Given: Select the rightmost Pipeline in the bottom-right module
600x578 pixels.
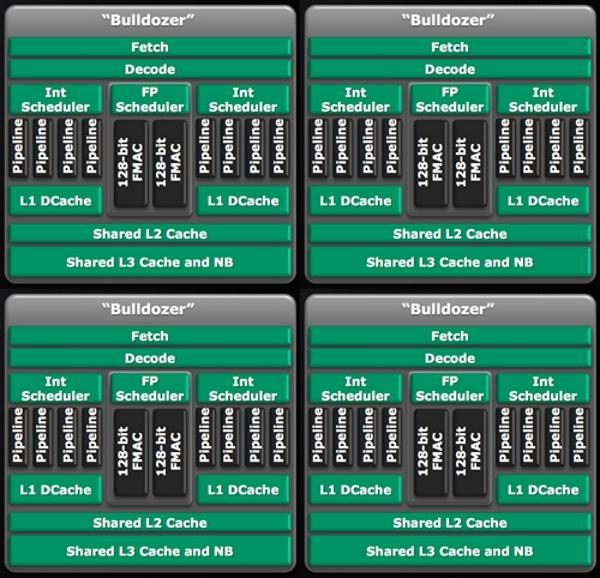Looking at the screenshot, I should [x=580, y=437].
